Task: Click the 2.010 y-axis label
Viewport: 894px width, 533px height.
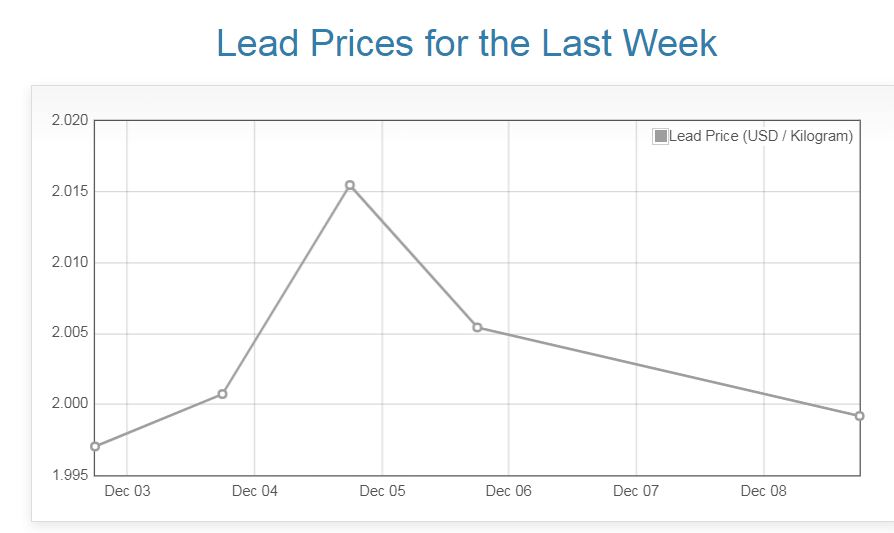Action: click(x=70, y=263)
